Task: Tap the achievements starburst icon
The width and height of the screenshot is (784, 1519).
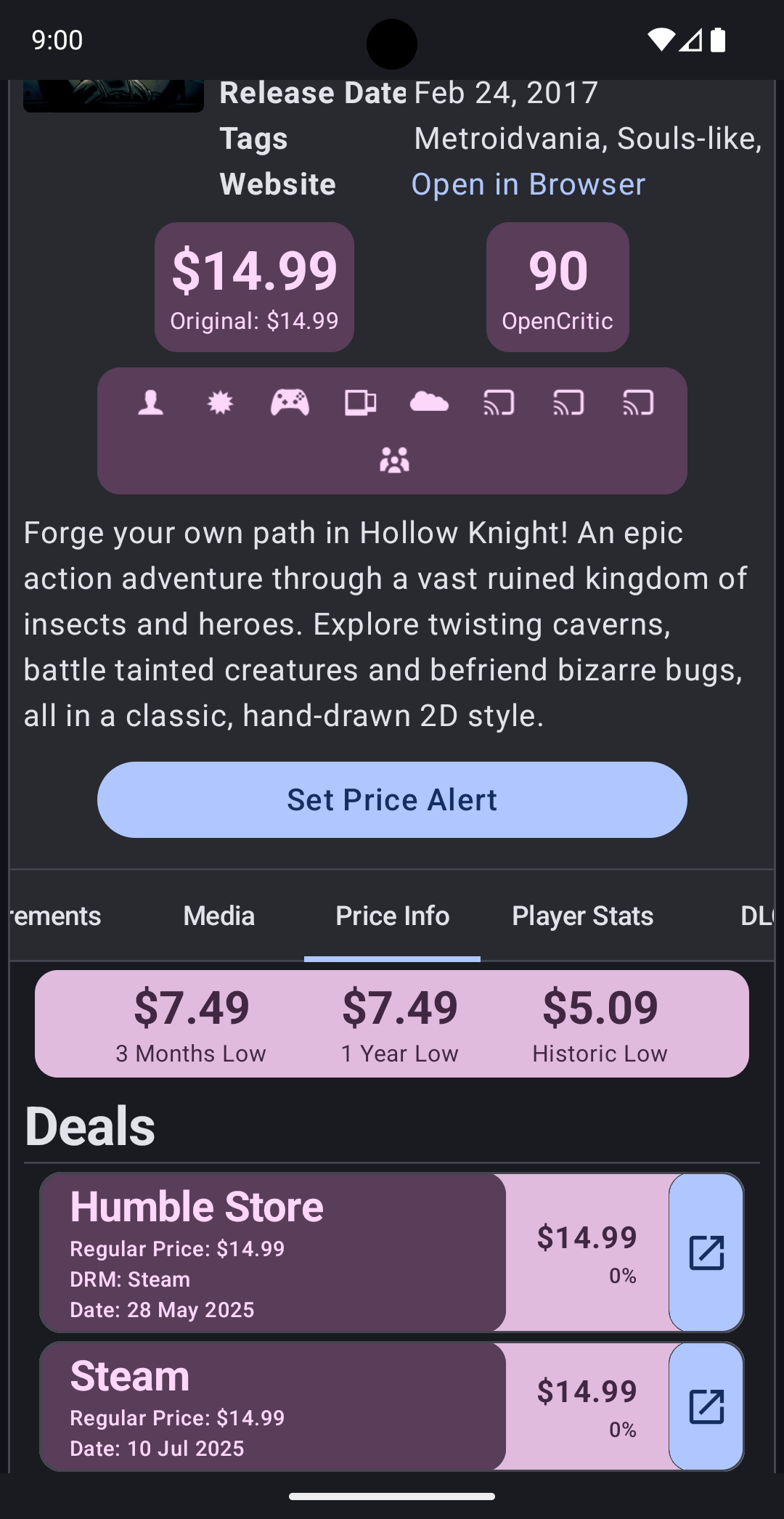Action: click(x=220, y=402)
